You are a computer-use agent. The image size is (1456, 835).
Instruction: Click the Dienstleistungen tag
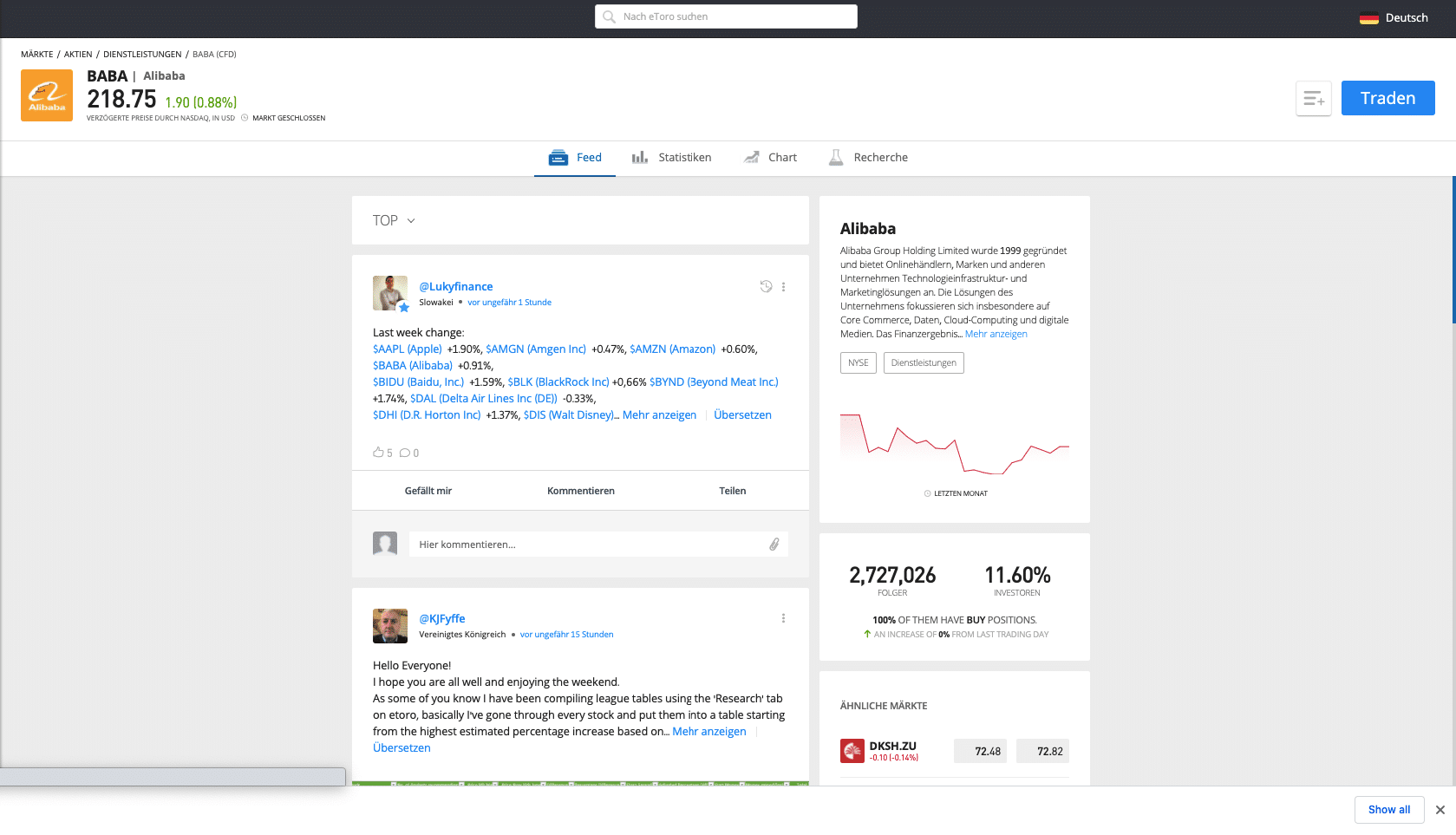(x=924, y=362)
